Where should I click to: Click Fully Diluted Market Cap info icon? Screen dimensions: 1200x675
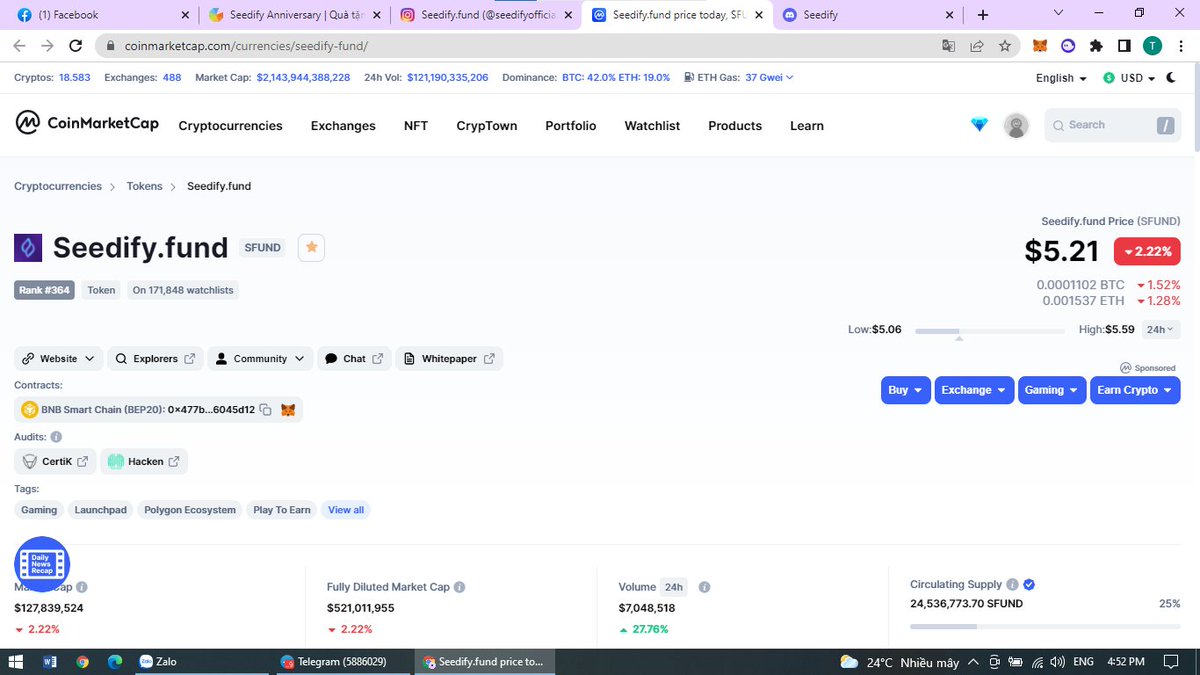(x=459, y=587)
